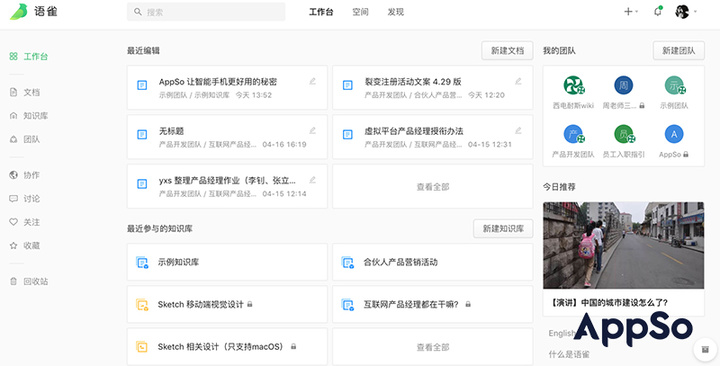The image size is (720, 366).
Task: Click the 什么是语雀 link
Action: (568, 354)
